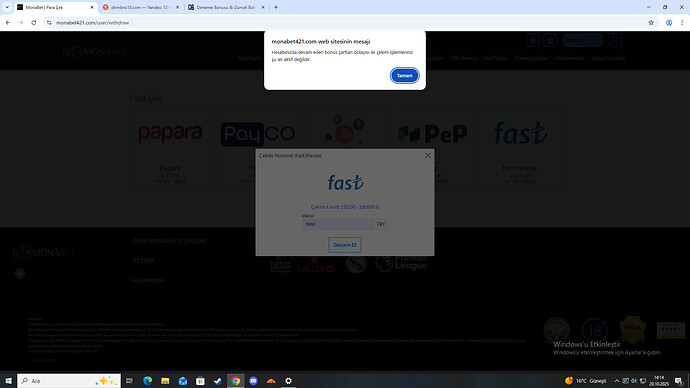This screenshot has width=690, height=388.
Task: Open the Kod Talep menu item
Action: coord(495,58)
